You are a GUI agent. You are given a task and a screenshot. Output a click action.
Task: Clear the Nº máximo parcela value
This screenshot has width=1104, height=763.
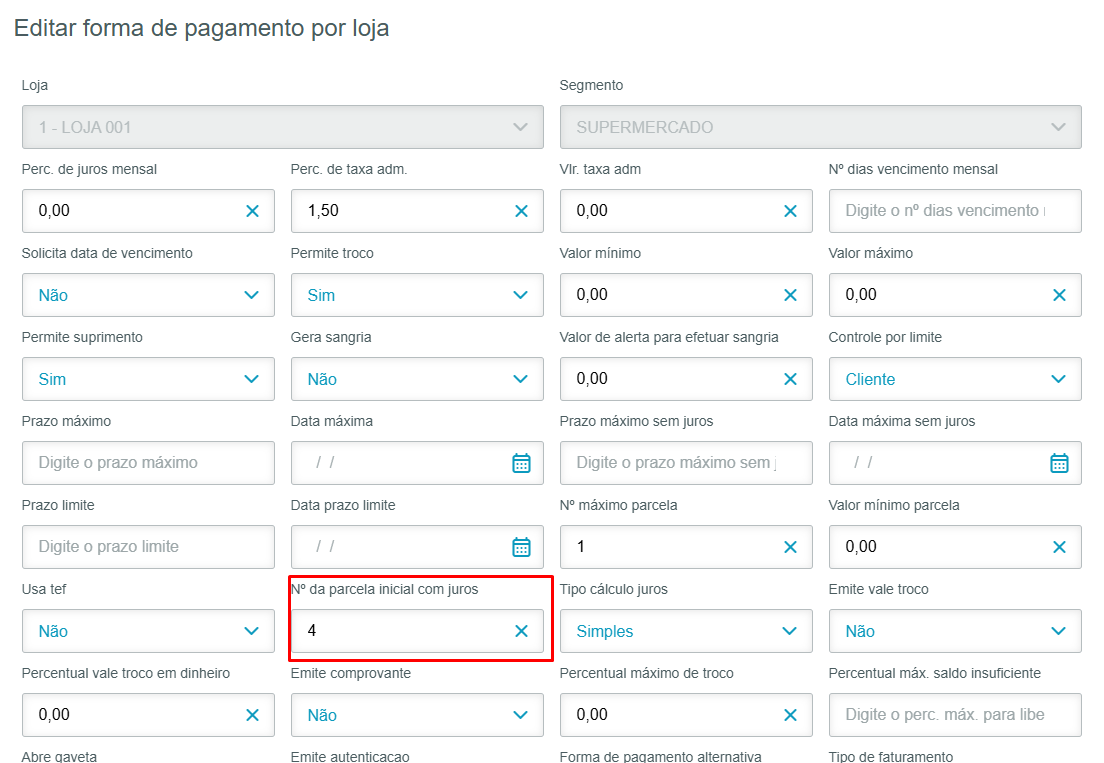(790, 547)
